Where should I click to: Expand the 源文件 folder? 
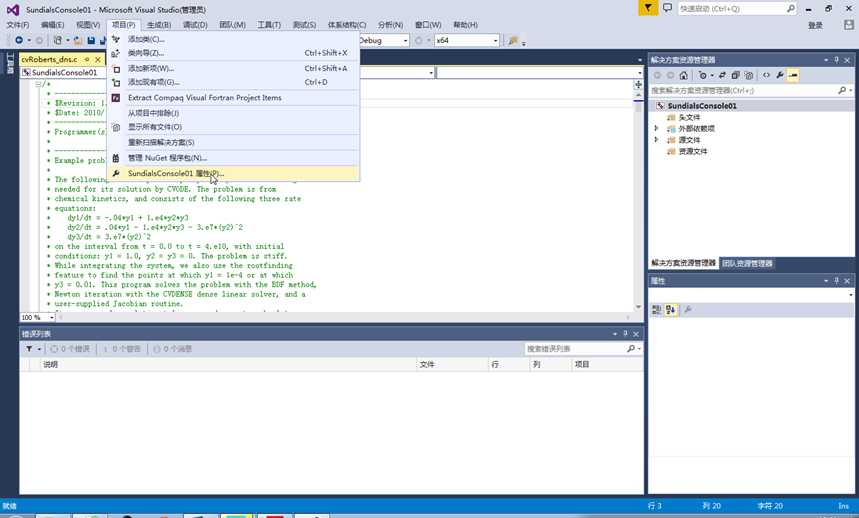click(x=656, y=140)
